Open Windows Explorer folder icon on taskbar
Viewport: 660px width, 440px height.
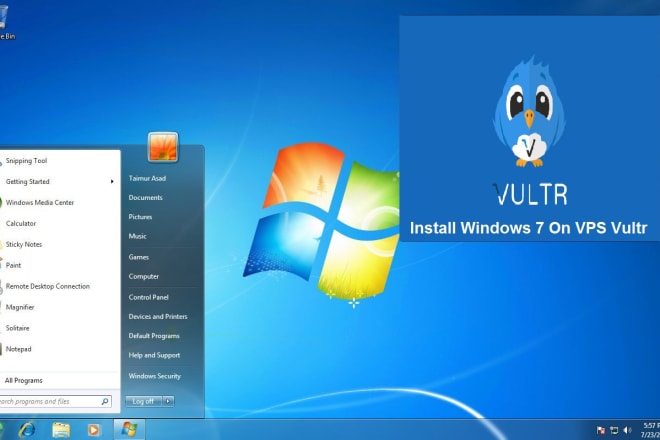click(61, 429)
